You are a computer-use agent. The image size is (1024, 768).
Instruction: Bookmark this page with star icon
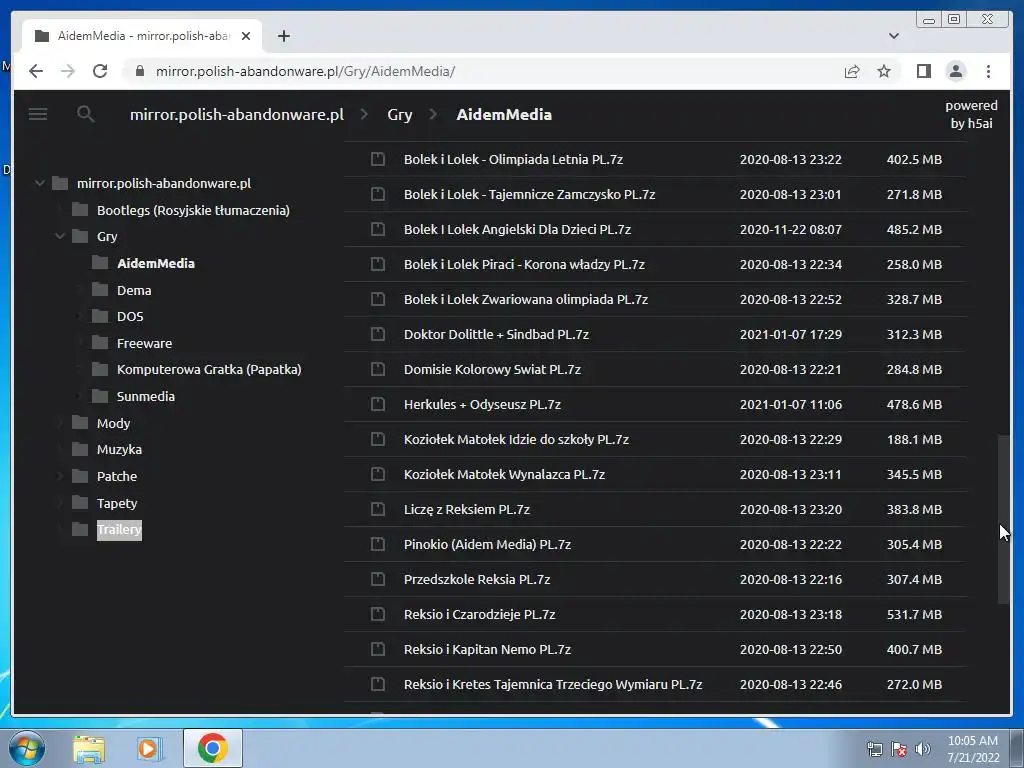(x=884, y=71)
